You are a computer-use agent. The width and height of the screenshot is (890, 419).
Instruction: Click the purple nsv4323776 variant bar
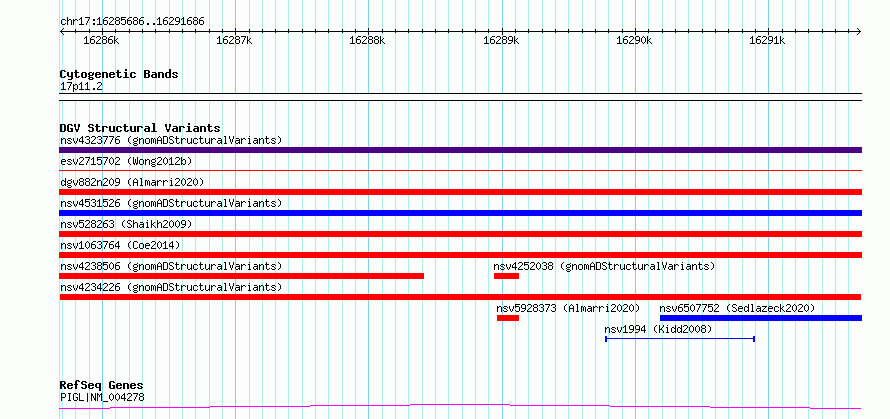point(460,150)
